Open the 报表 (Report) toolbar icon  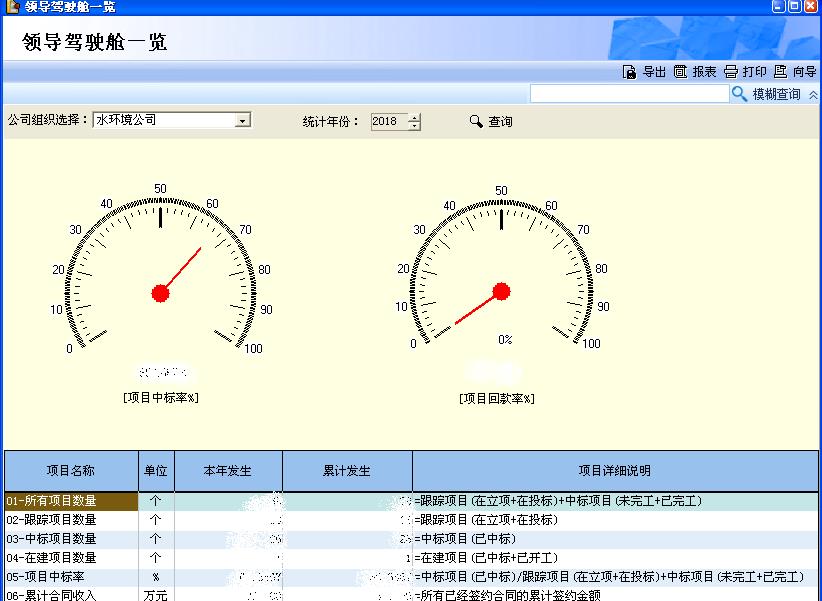point(681,72)
